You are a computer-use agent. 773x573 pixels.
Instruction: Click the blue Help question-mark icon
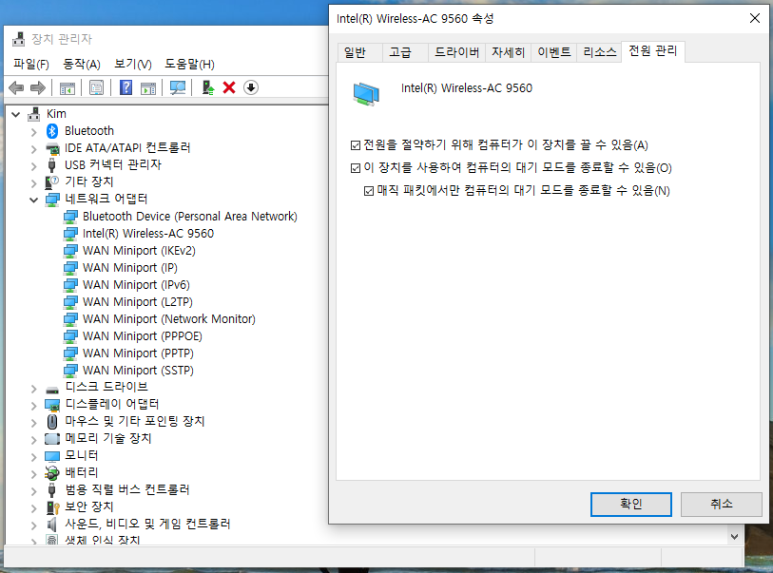pos(126,88)
